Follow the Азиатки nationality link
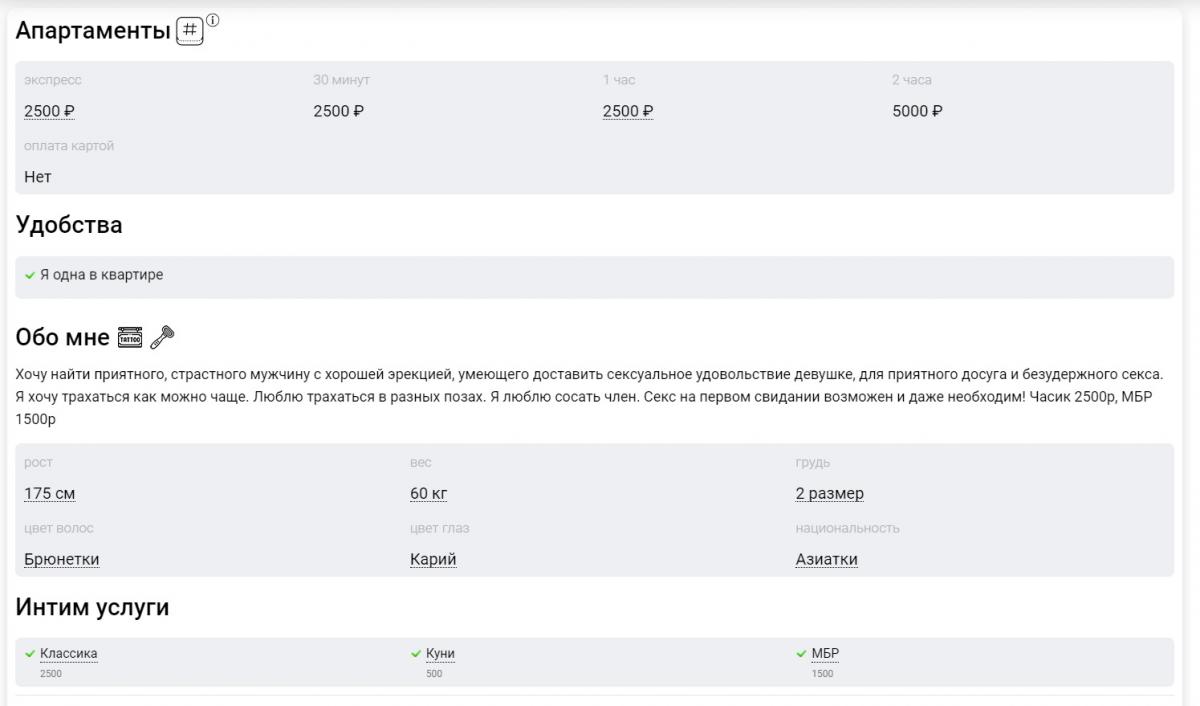Image resolution: width=1200 pixels, height=706 pixels. click(826, 560)
